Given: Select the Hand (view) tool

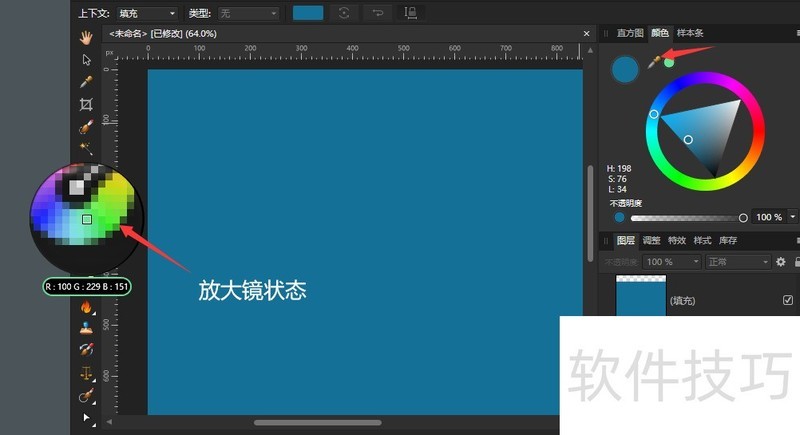Looking at the screenshot, I should click(x=86, y=37).
